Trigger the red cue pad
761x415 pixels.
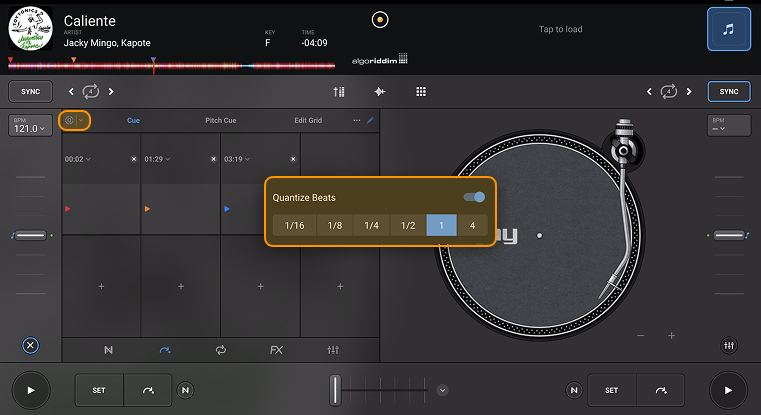[x=101, y=209]
